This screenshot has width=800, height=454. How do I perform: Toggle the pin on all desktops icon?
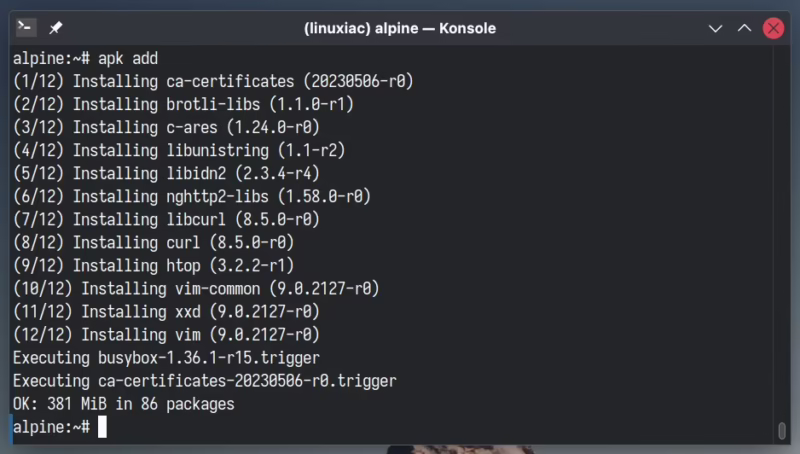coord(56,28)
